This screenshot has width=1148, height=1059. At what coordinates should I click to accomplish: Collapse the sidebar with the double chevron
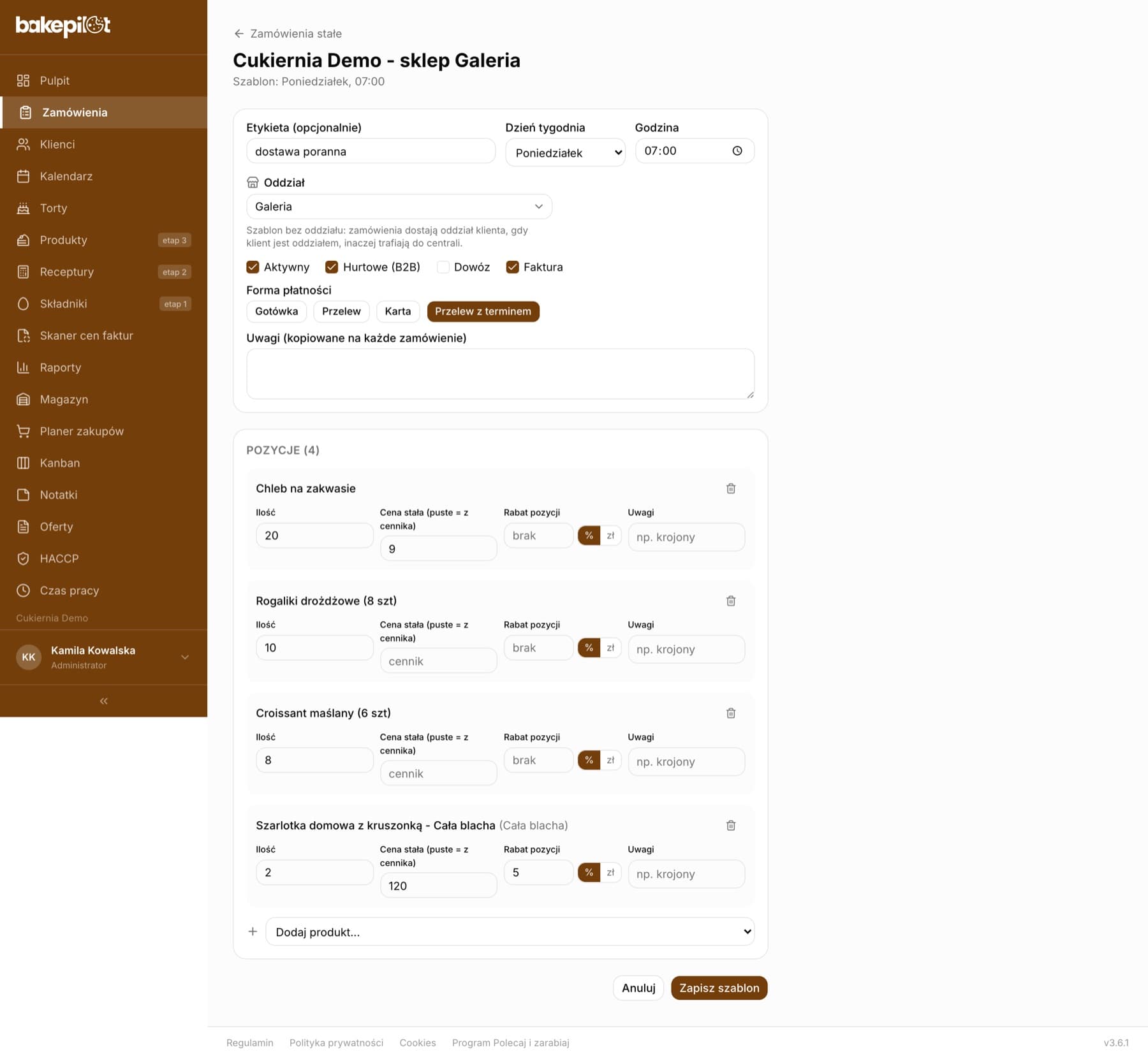click(x=103, y=701)
